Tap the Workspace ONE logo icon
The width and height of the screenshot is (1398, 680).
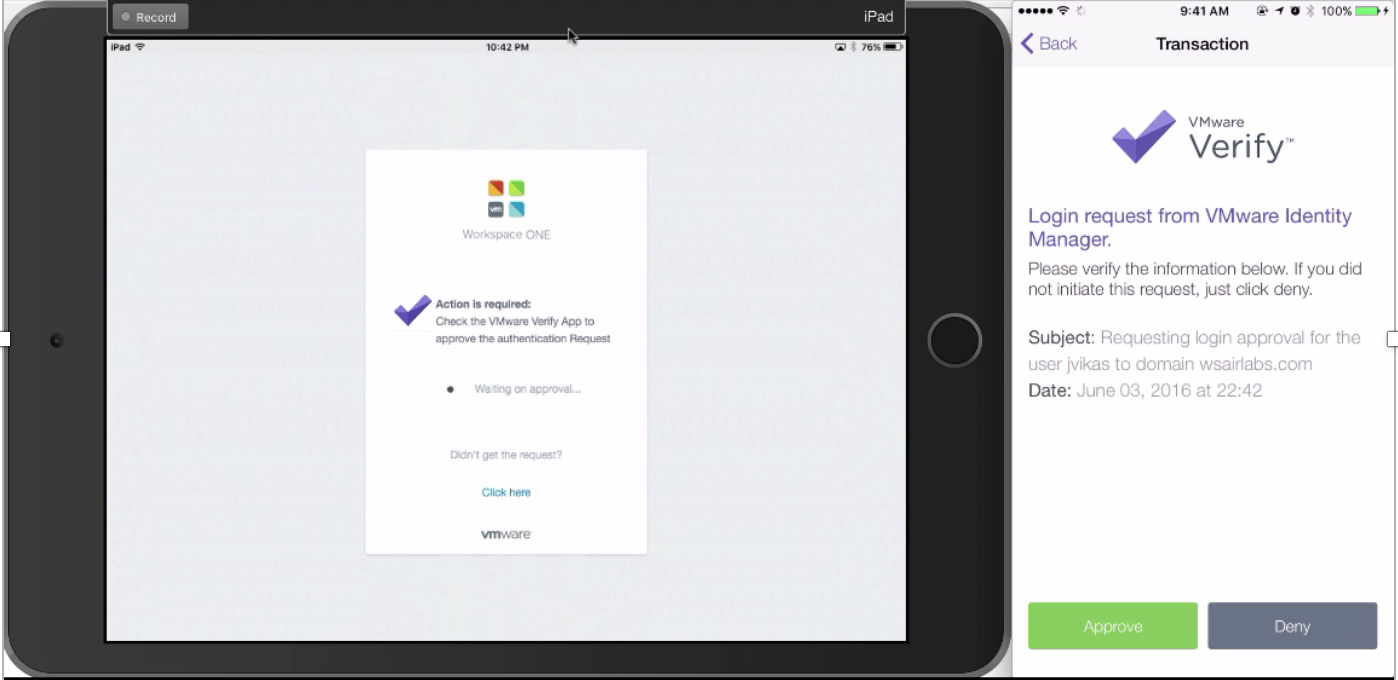(506, 198)
